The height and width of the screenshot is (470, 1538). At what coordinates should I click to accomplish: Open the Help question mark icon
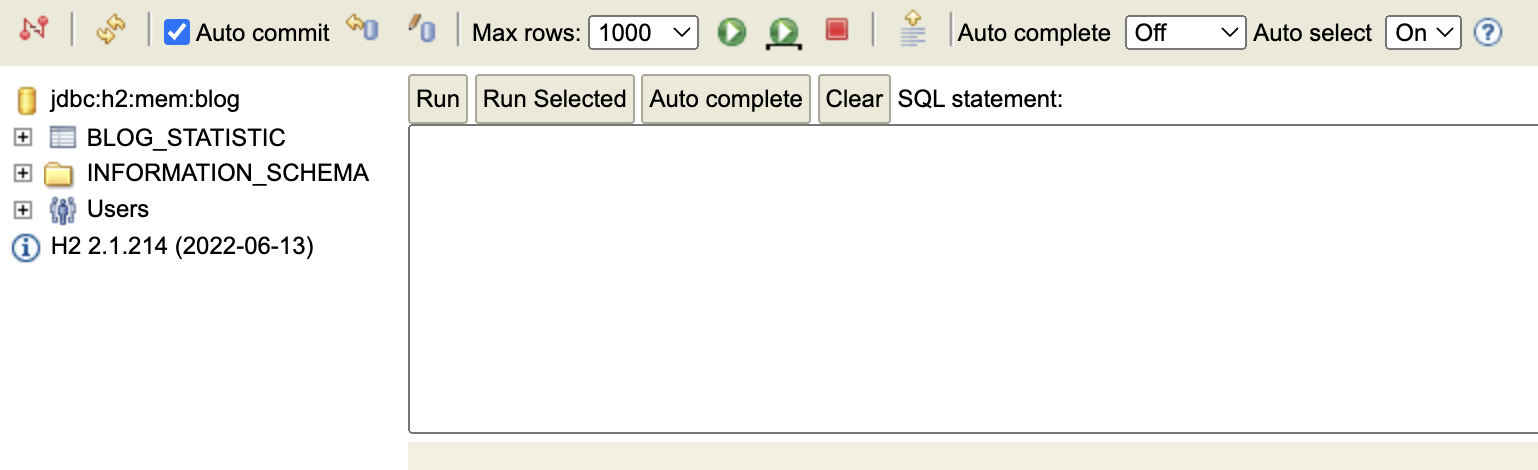tap(1488, 33)
